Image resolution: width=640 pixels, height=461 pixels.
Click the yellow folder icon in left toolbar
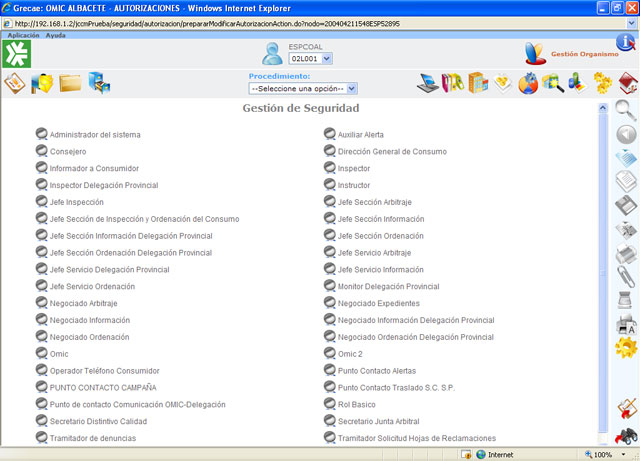pyautogui.click(x=71, y=82)
